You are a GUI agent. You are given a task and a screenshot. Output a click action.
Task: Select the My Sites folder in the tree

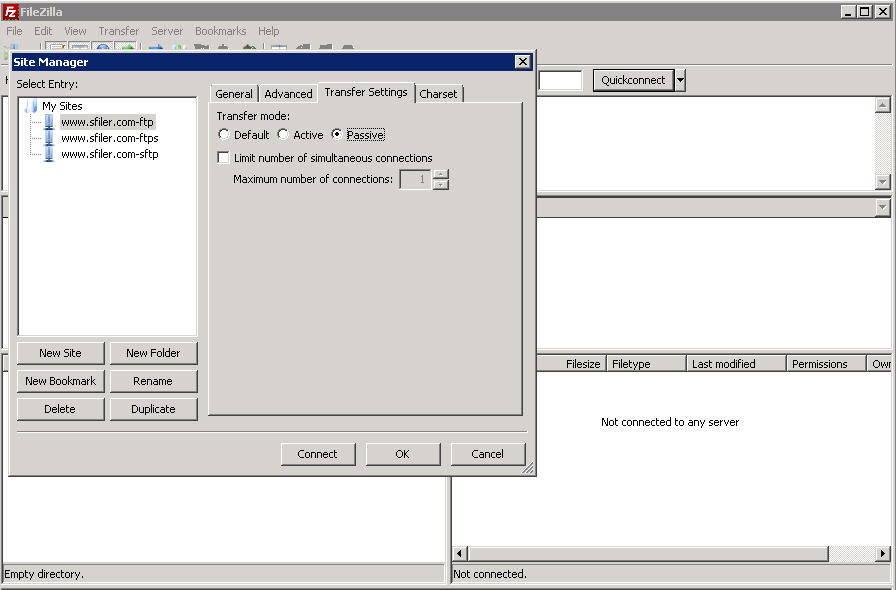[x=62, y=106]
